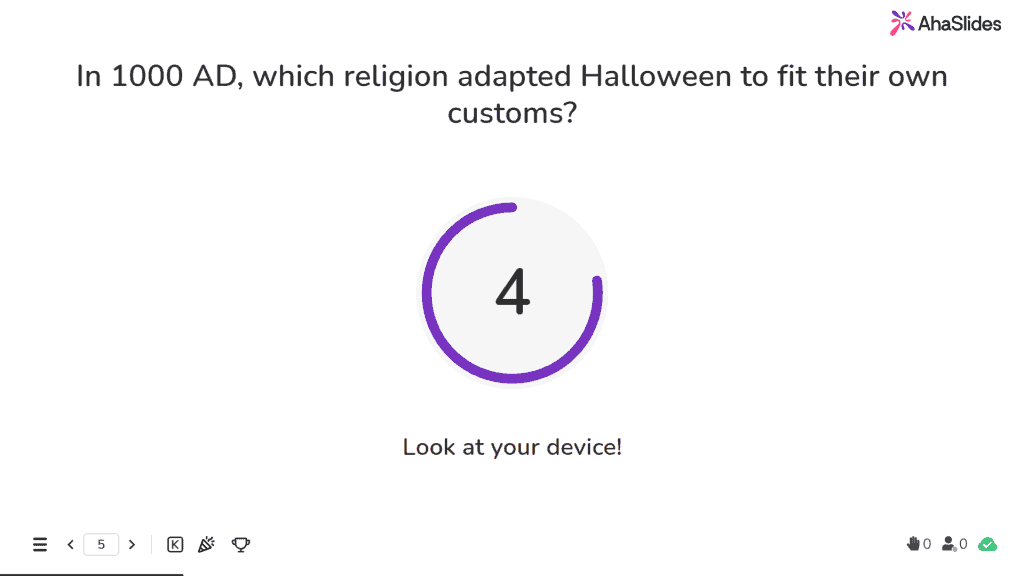Click the participant count 0
The image size is (1024, 576).
(x=963, y=544)
